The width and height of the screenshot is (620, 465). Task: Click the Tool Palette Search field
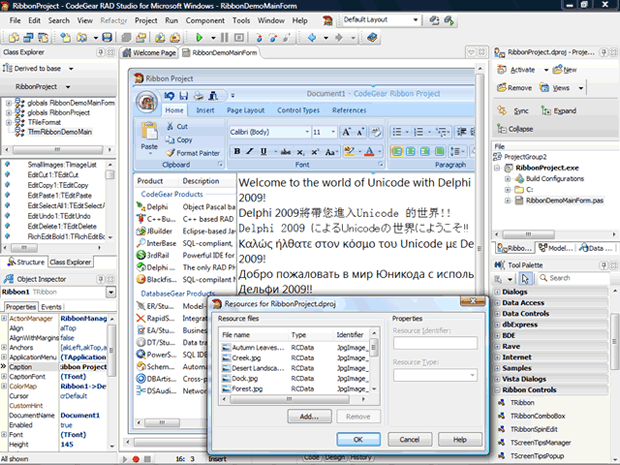coord(575,277)
